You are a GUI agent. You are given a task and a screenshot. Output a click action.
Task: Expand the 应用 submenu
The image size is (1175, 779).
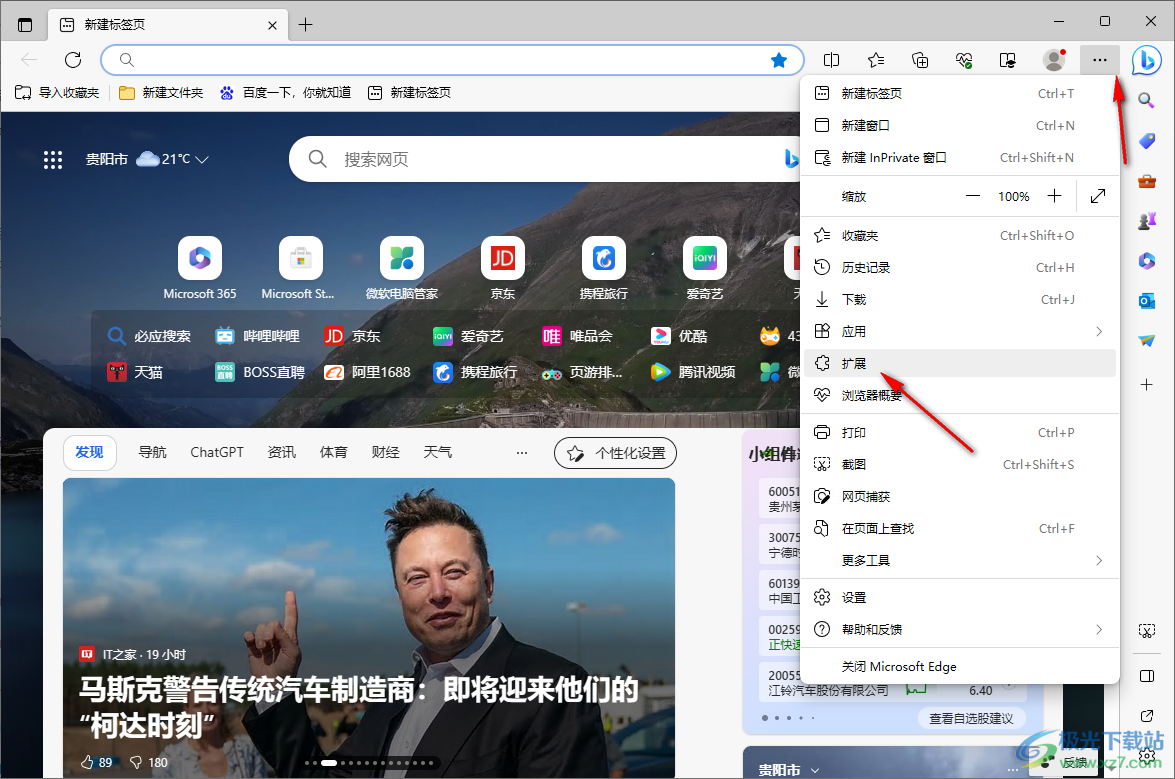(x=960, y=331)
